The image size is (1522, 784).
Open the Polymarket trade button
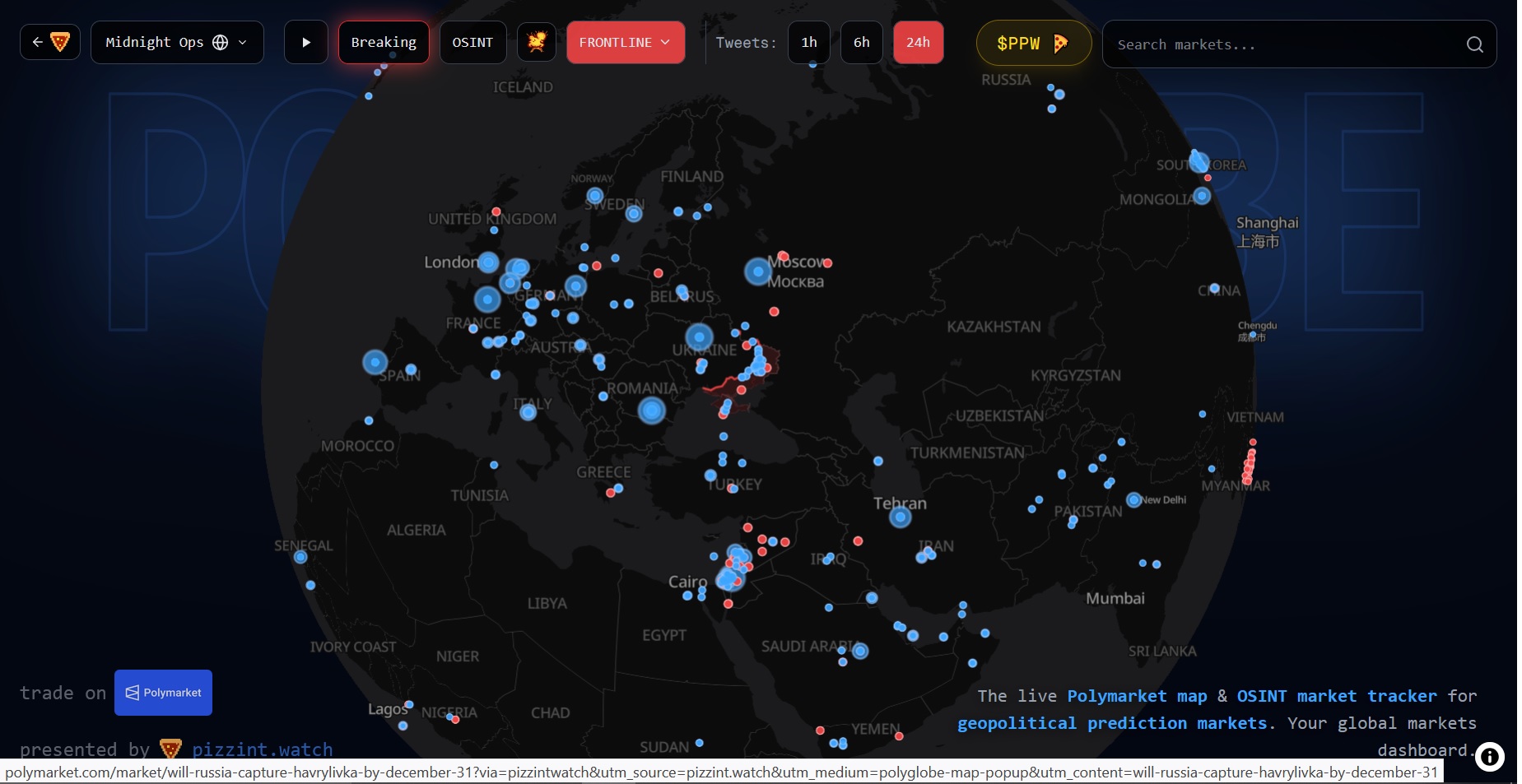[x=163, y=693]
